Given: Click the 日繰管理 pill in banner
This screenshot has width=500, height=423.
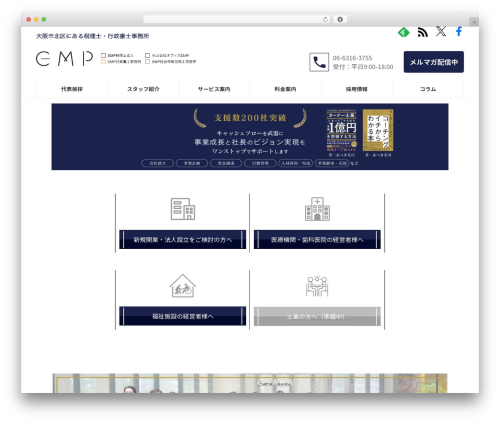Looking at the screenshot, I should tap(260, 163).
